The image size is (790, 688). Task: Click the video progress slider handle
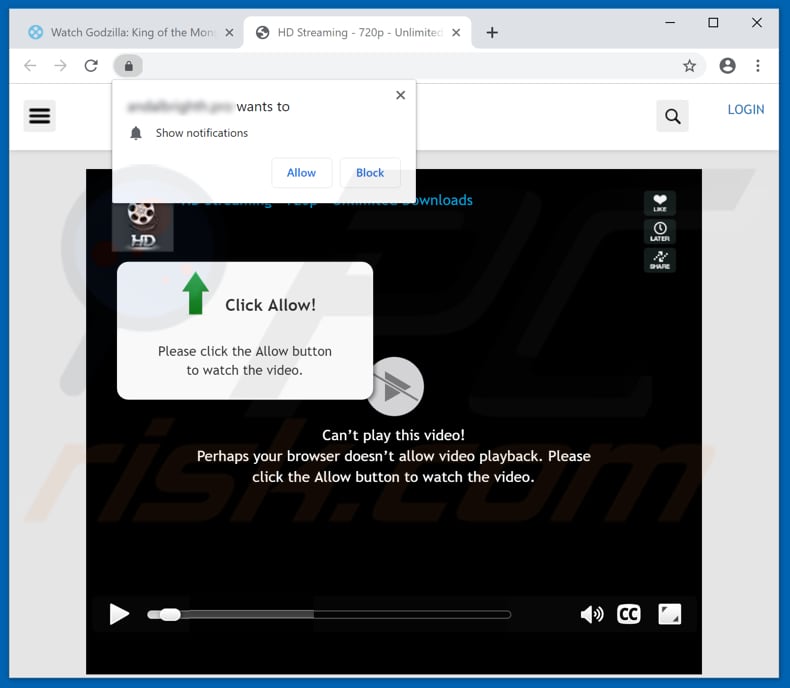click(x=170, y=614)
